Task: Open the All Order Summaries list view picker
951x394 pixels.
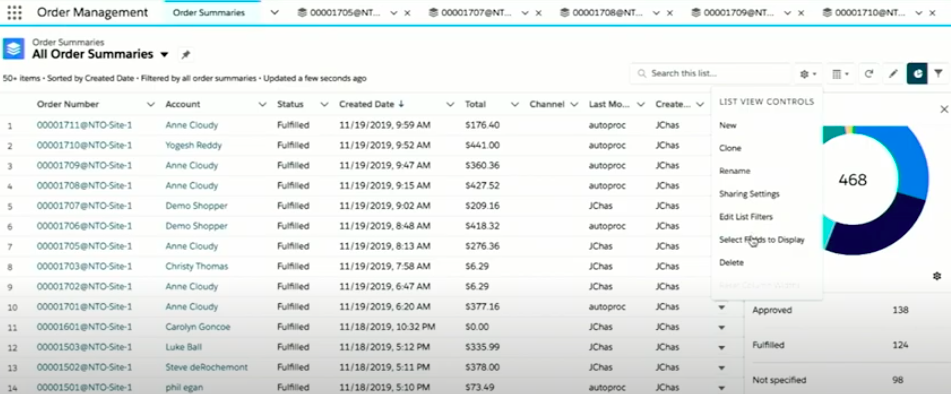Action: point(164,55)
